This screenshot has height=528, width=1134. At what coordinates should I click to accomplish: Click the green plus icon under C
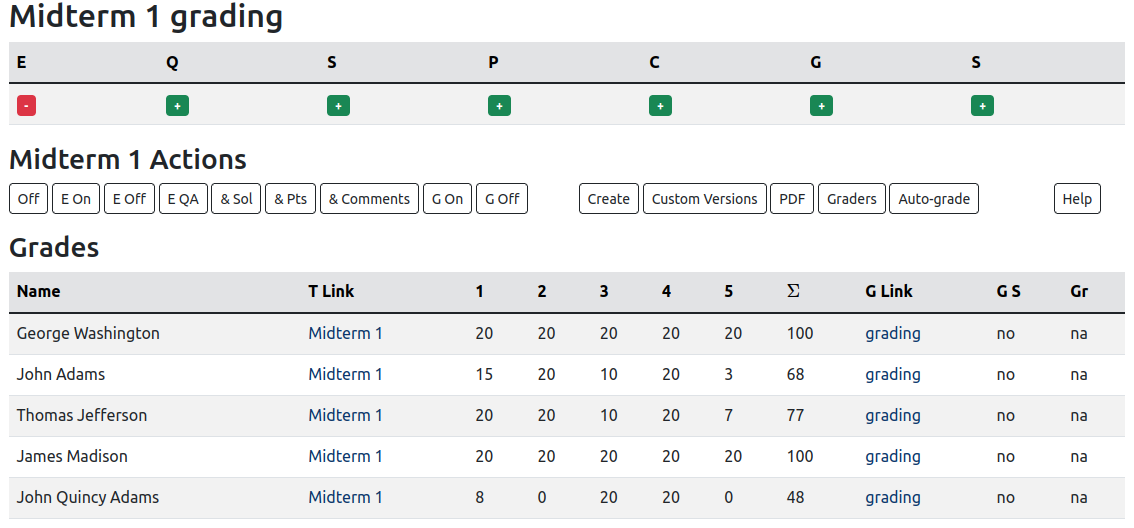(660, 106)
